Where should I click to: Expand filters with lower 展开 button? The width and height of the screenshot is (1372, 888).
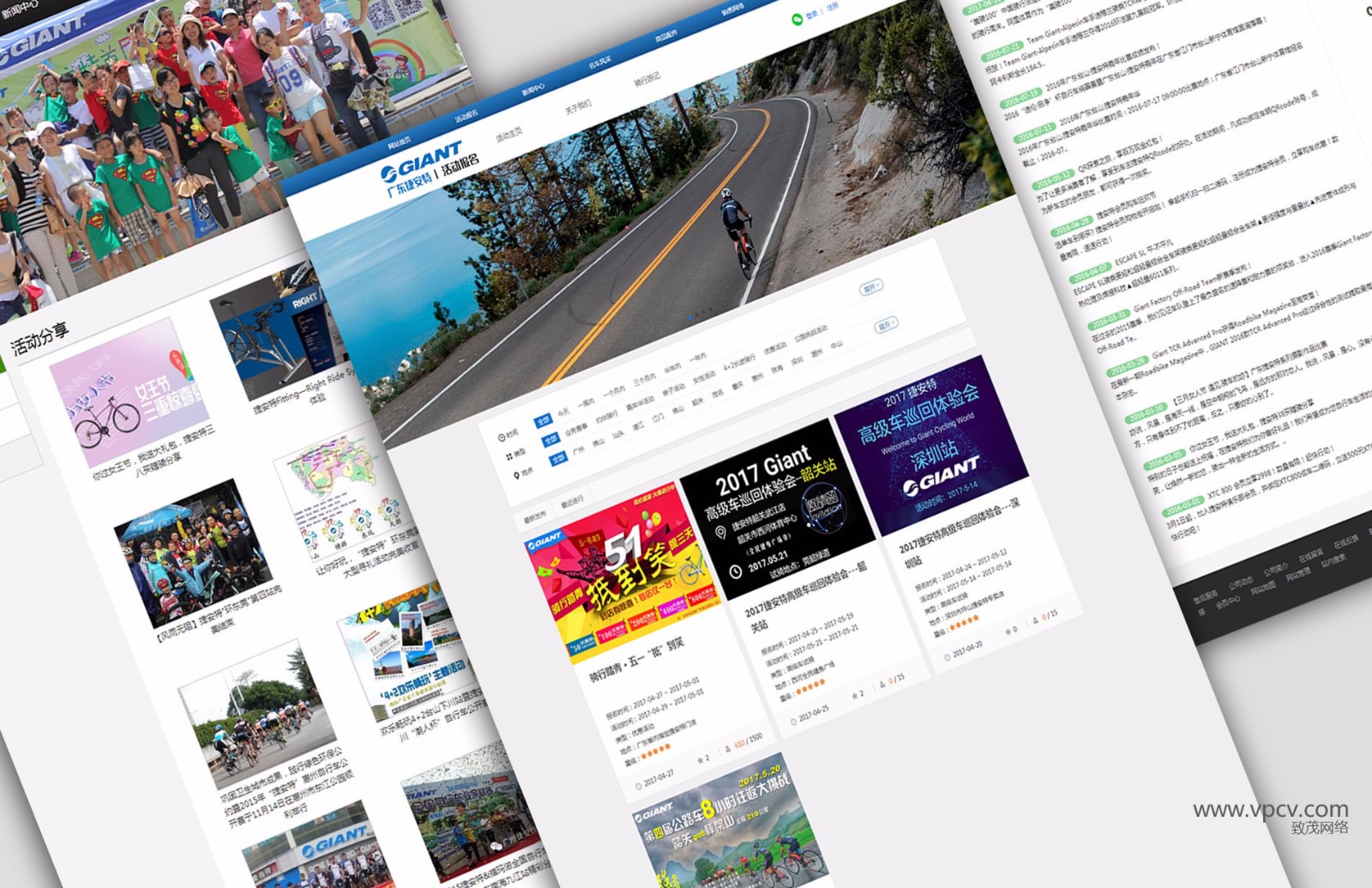point(885,324)
